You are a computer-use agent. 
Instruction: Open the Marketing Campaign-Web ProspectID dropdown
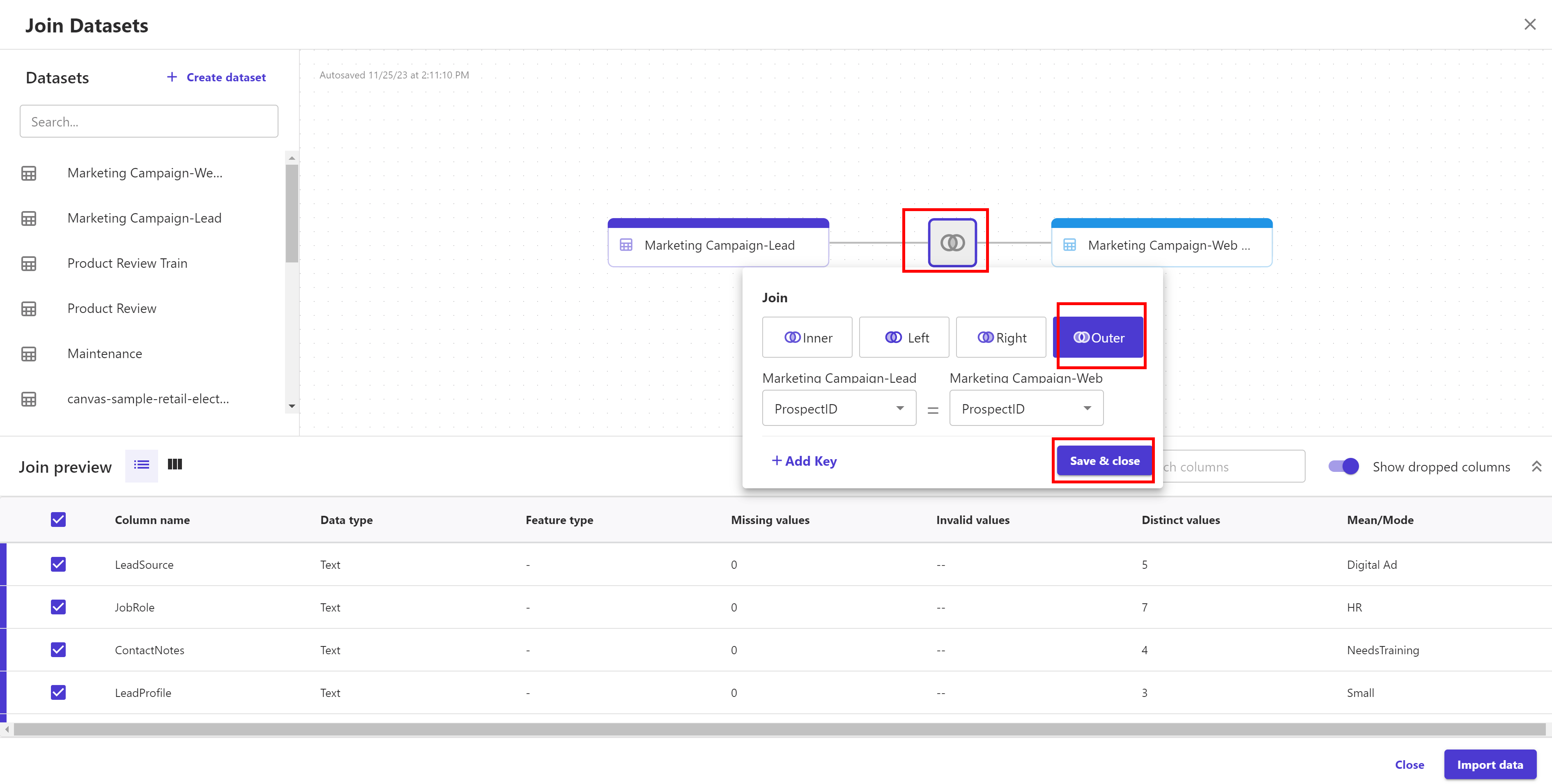coord(1026,409)
